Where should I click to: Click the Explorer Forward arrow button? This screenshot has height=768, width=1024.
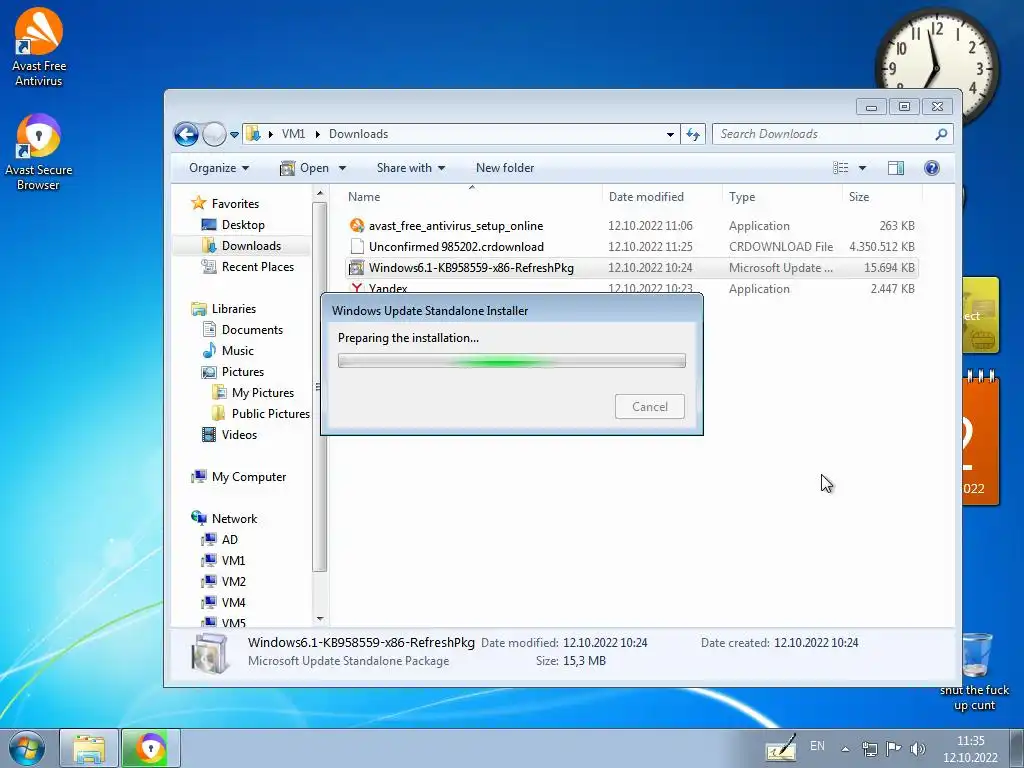[x=214, y=135]
